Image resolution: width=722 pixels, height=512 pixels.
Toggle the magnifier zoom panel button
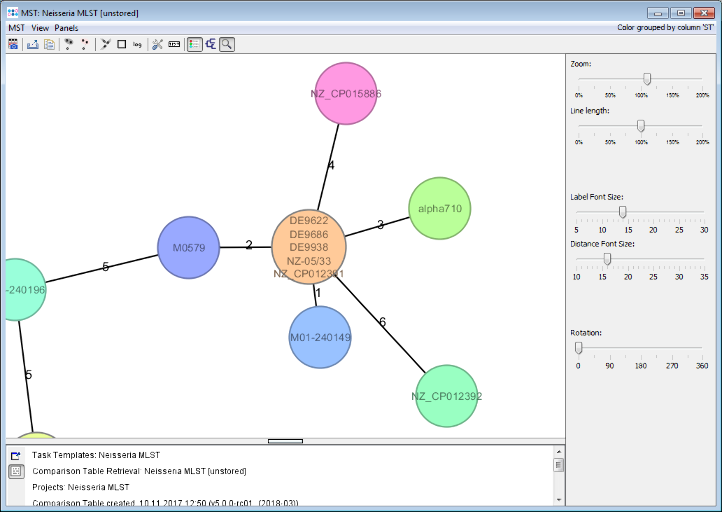(x=227, y=44)
